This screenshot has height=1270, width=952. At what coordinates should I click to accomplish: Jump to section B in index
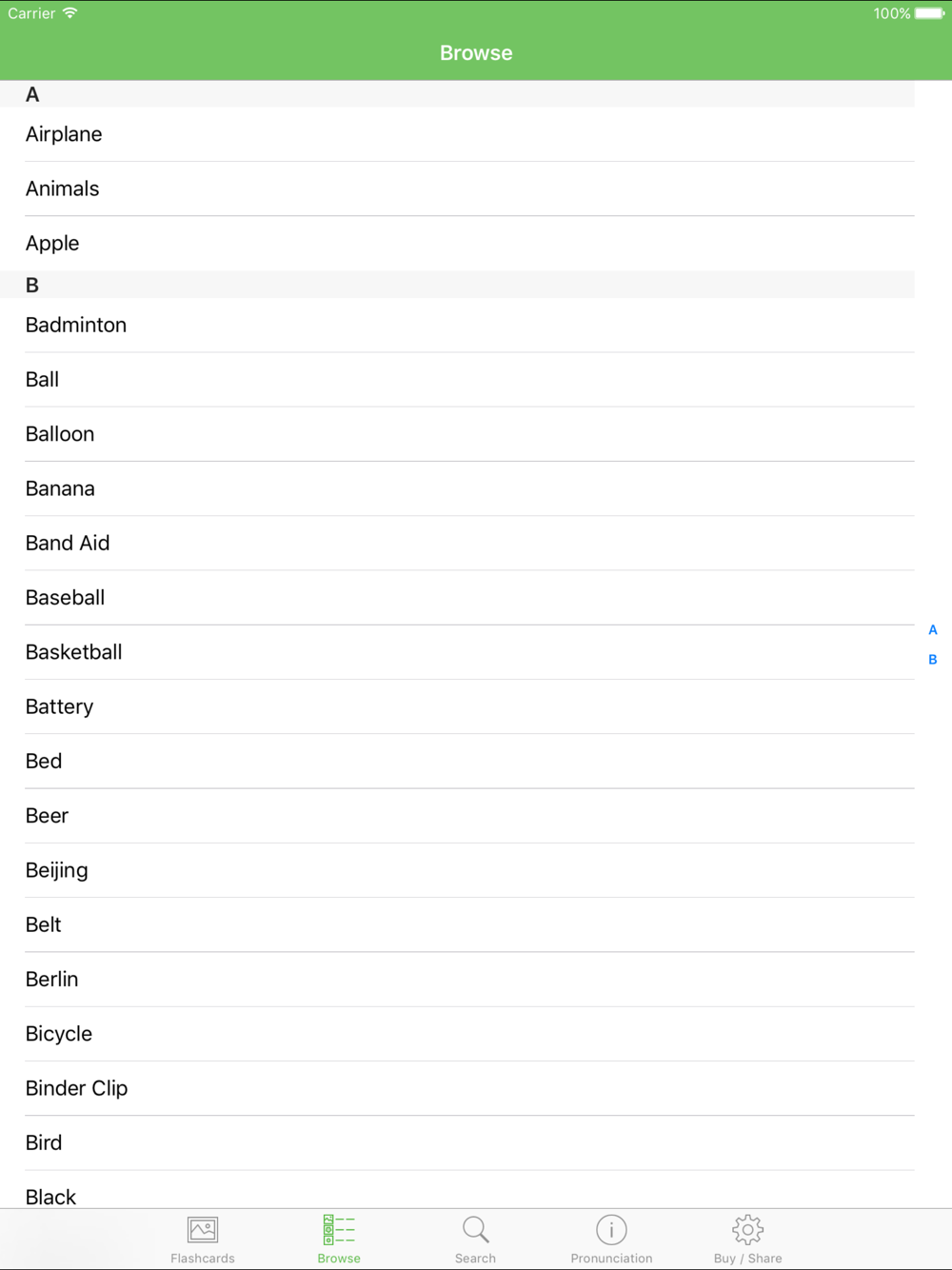click(933, 659)
